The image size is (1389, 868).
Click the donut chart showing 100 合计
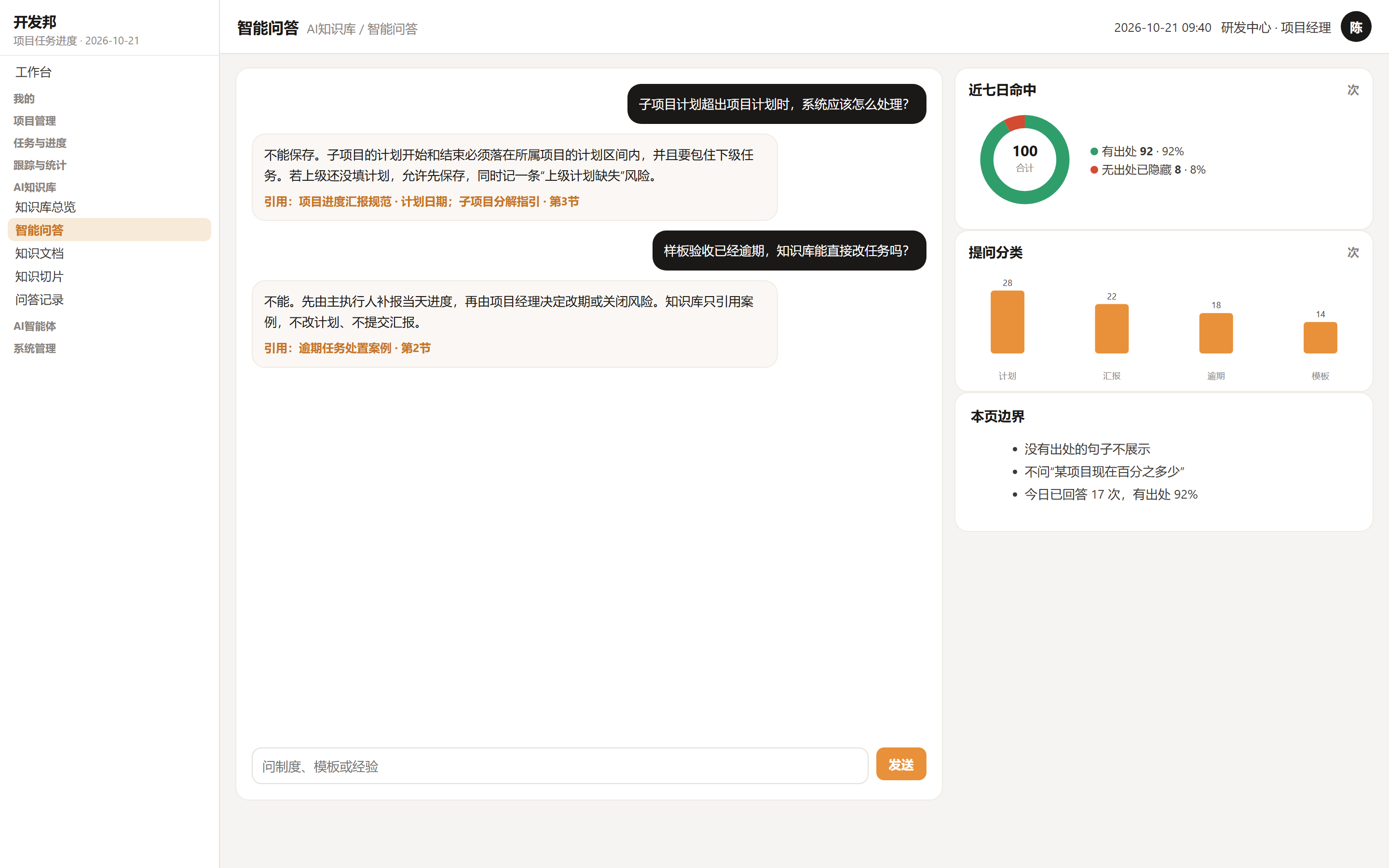click(1024, 160)
